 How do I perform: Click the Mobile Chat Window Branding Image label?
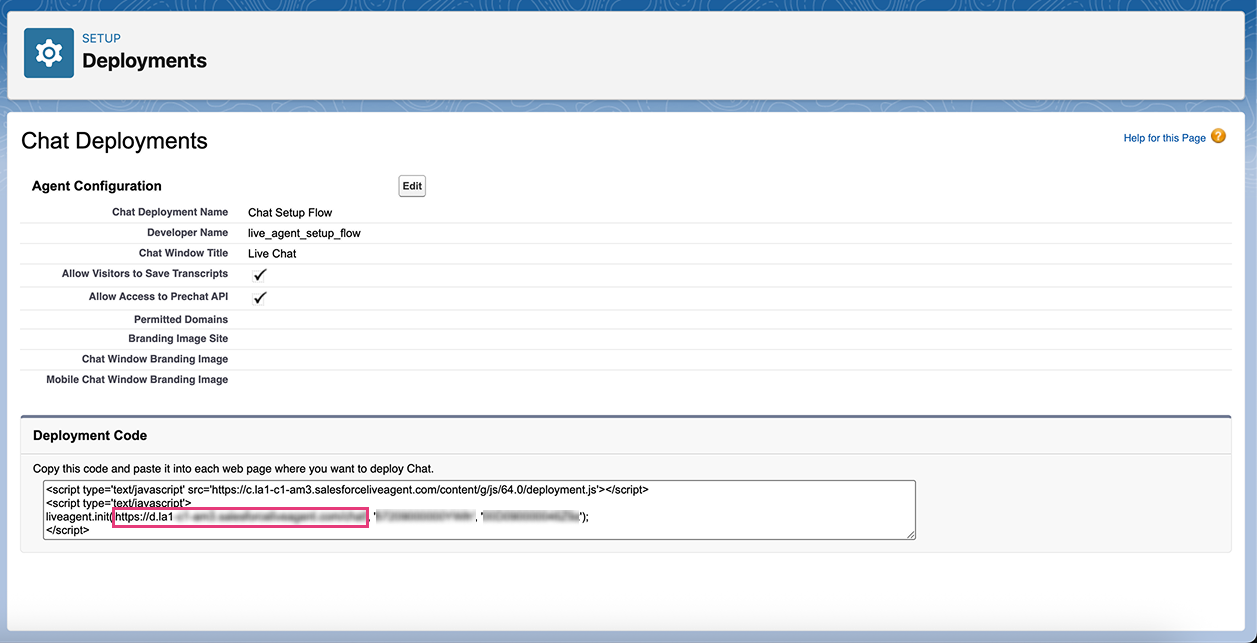pyautogui.click(x=137, y=380)
